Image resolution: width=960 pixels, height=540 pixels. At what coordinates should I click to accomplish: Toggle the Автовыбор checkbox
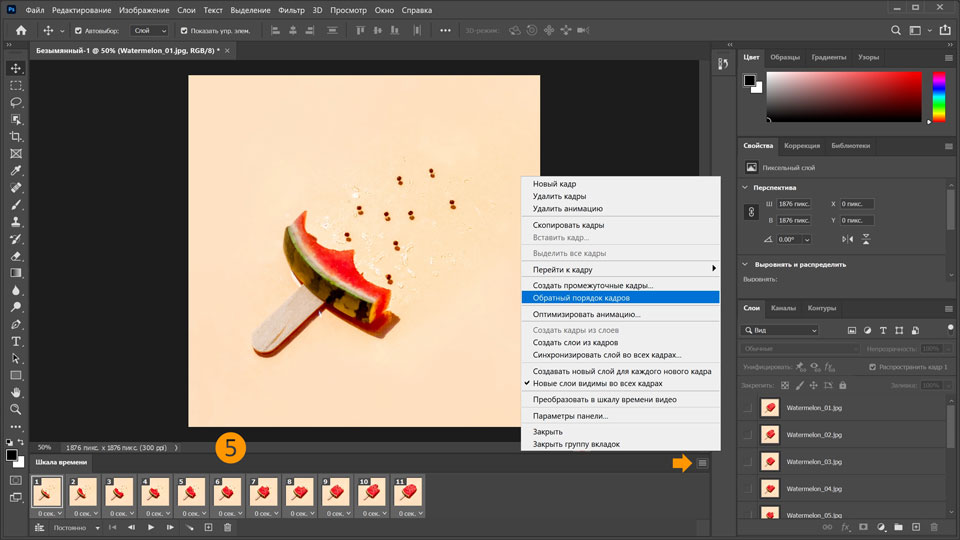click(78, 30)
